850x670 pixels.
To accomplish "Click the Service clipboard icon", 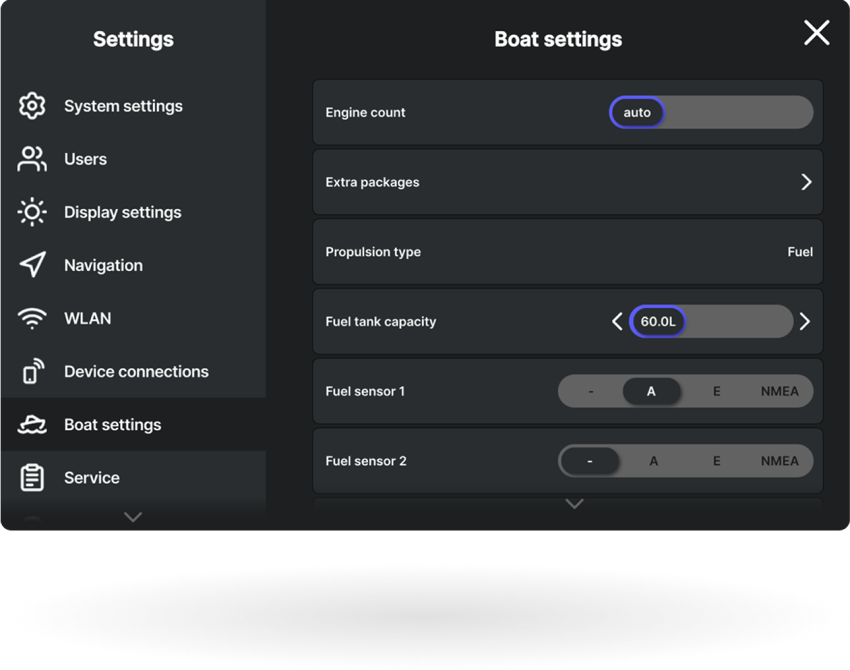I will pyautogui.click(x=32, y=478).
